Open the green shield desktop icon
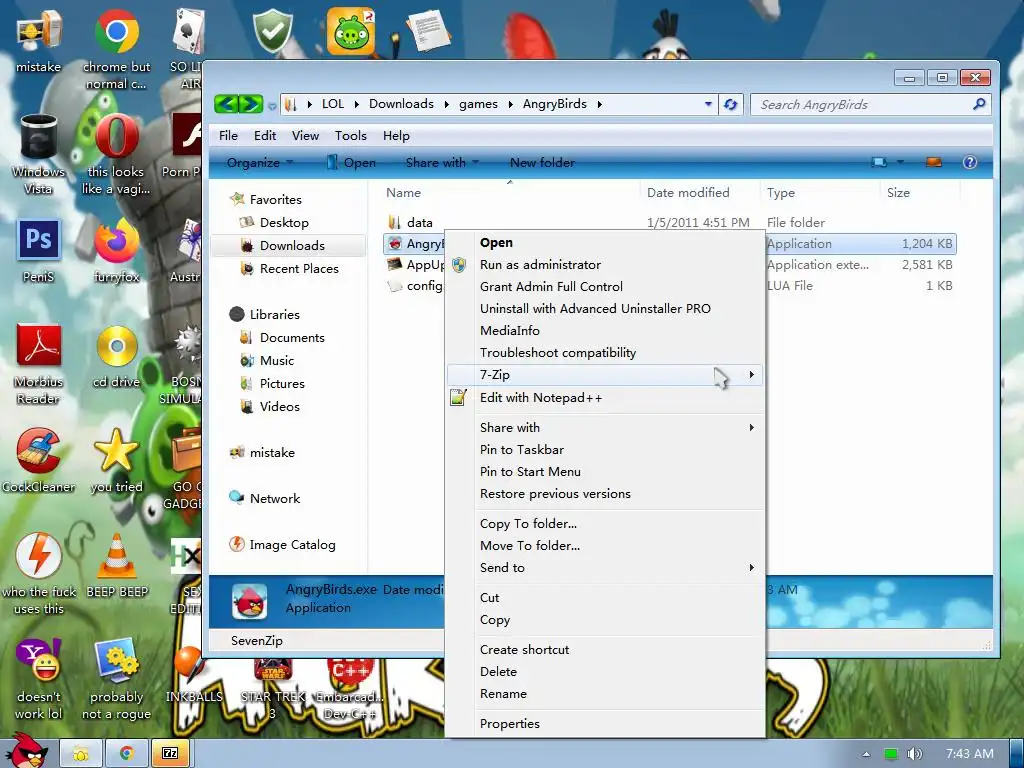 pyautogui.click(x=272, y=31)
